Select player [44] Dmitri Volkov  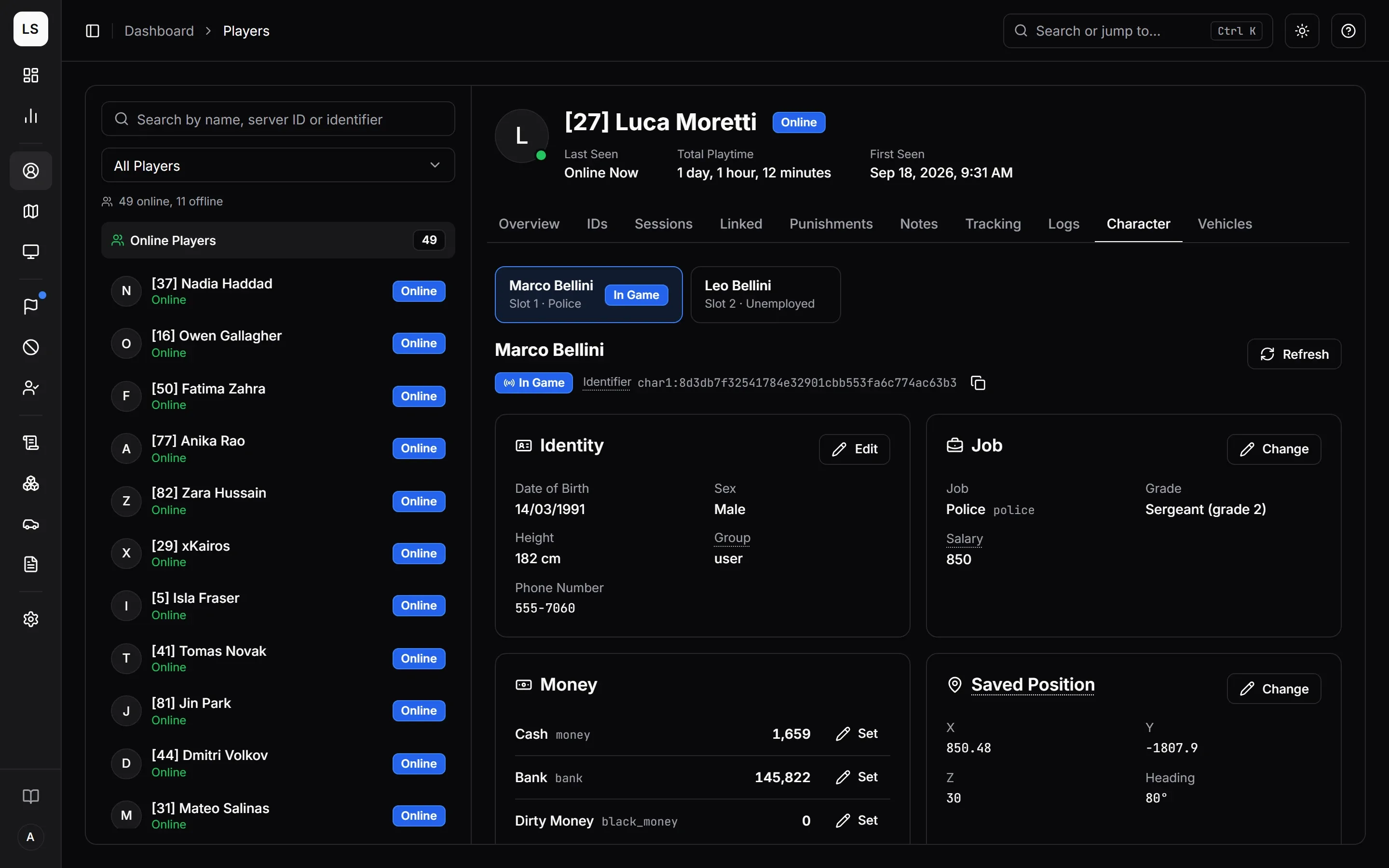tap(278, 763)
